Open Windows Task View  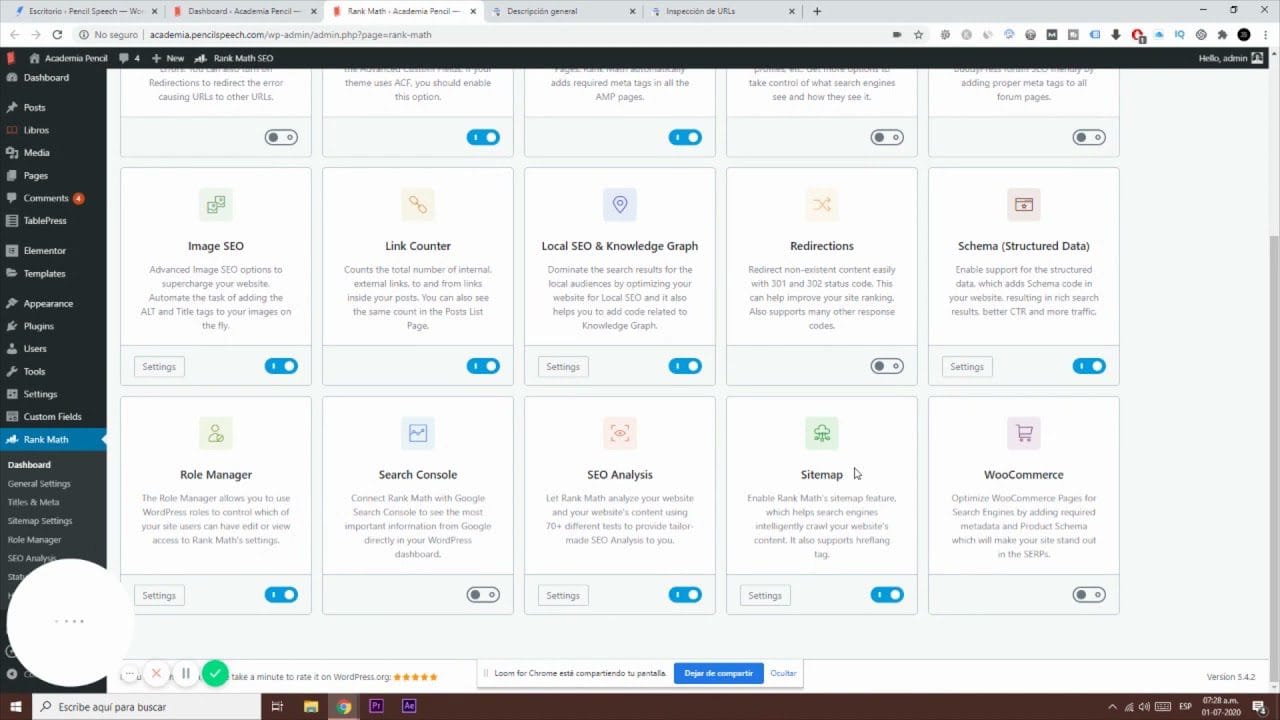tap(277, 706)
